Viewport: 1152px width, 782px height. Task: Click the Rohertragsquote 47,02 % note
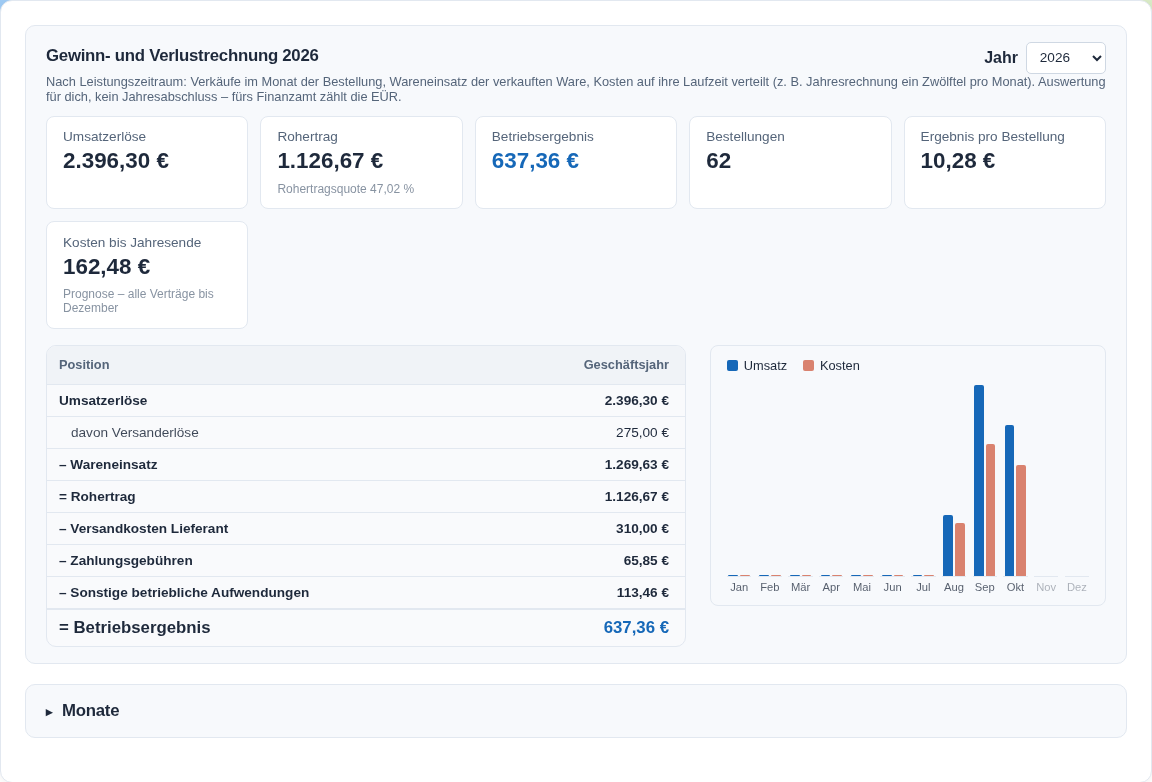coord(346,189)
